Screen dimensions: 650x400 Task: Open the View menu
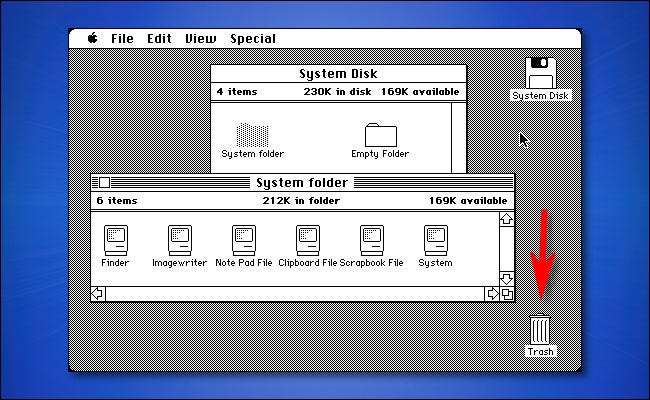coord(201,39)
